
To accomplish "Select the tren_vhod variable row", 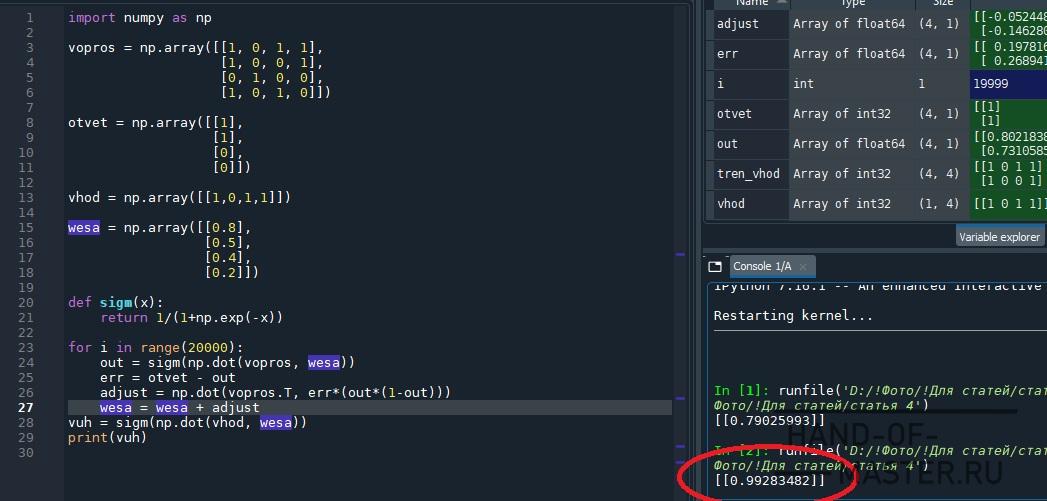I will 748,174.
